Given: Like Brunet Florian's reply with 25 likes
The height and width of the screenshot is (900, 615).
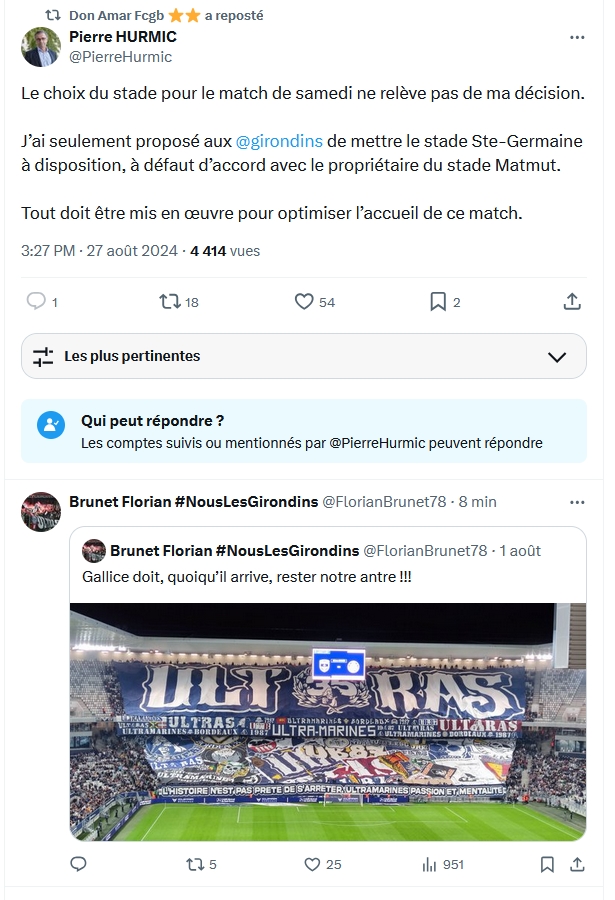Looking at the screenshot, I should click(x=312, y=864).
